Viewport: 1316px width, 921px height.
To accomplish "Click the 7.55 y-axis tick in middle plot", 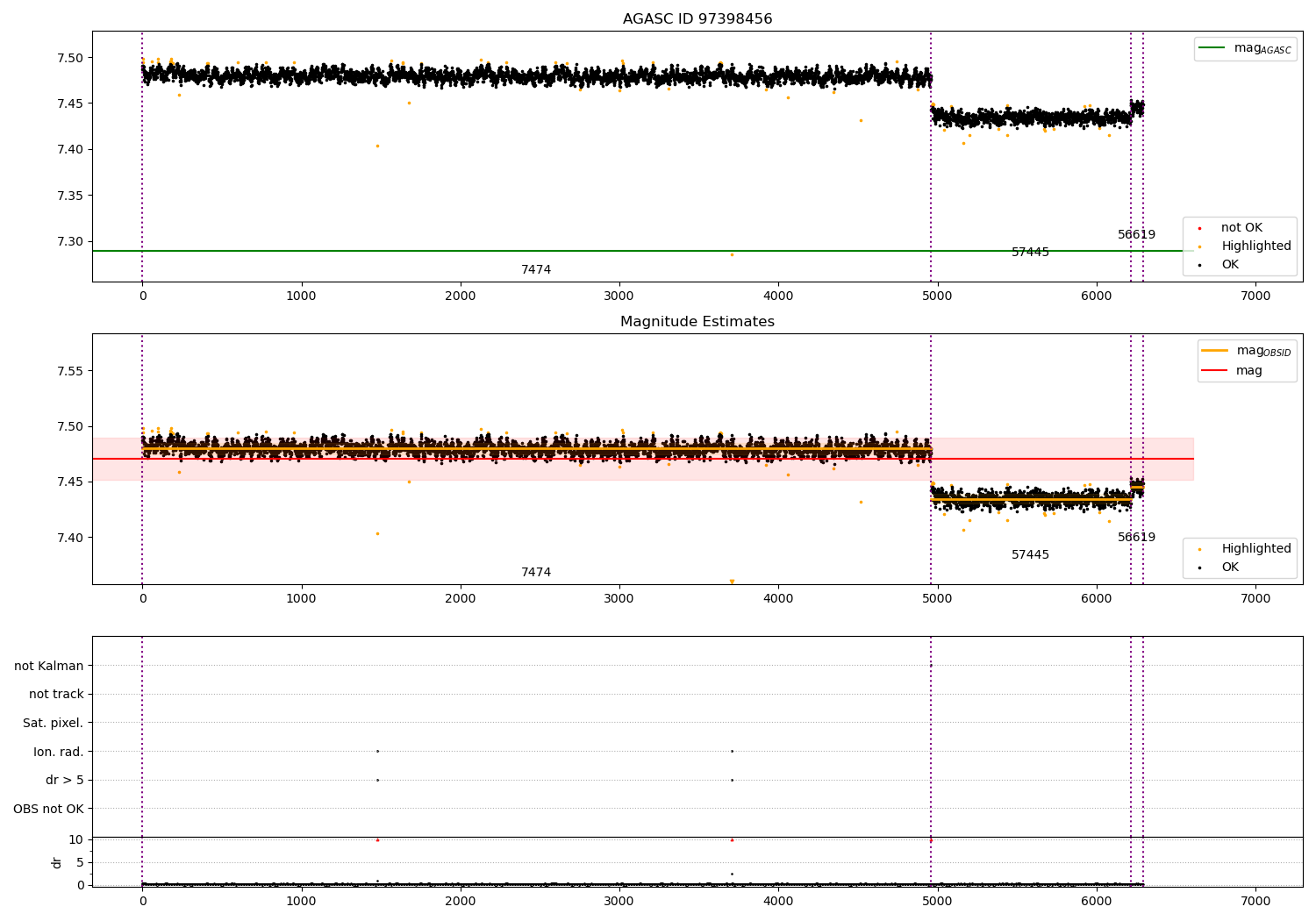I will 70,372.
